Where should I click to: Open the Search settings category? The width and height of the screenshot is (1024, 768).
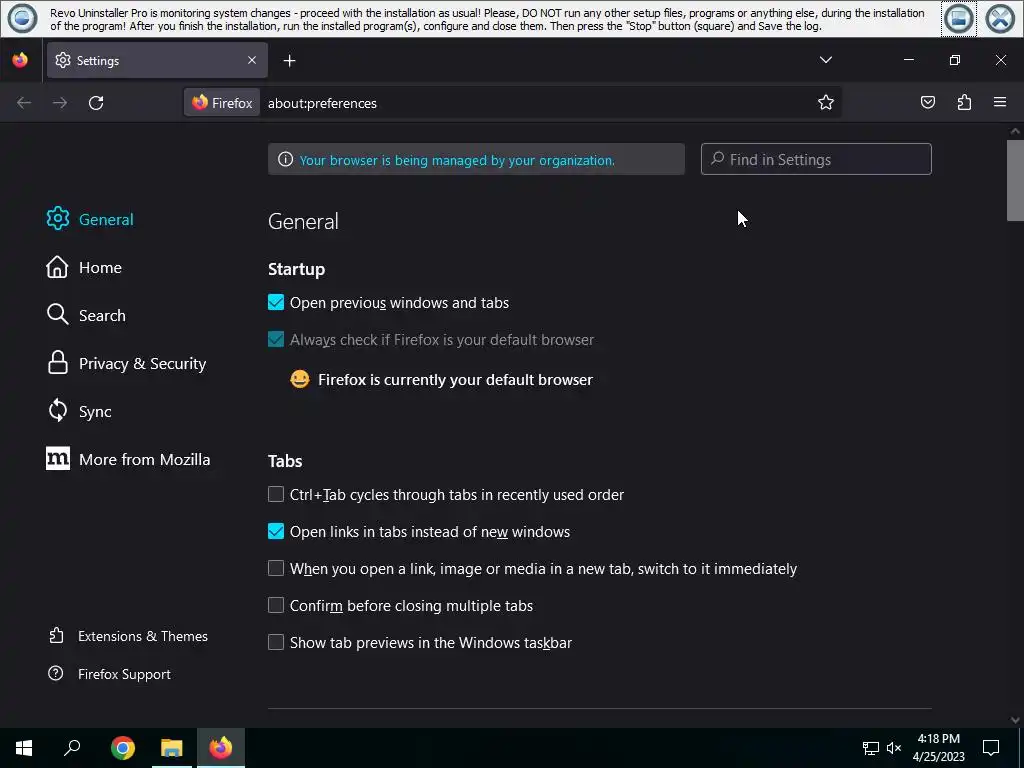86,315
